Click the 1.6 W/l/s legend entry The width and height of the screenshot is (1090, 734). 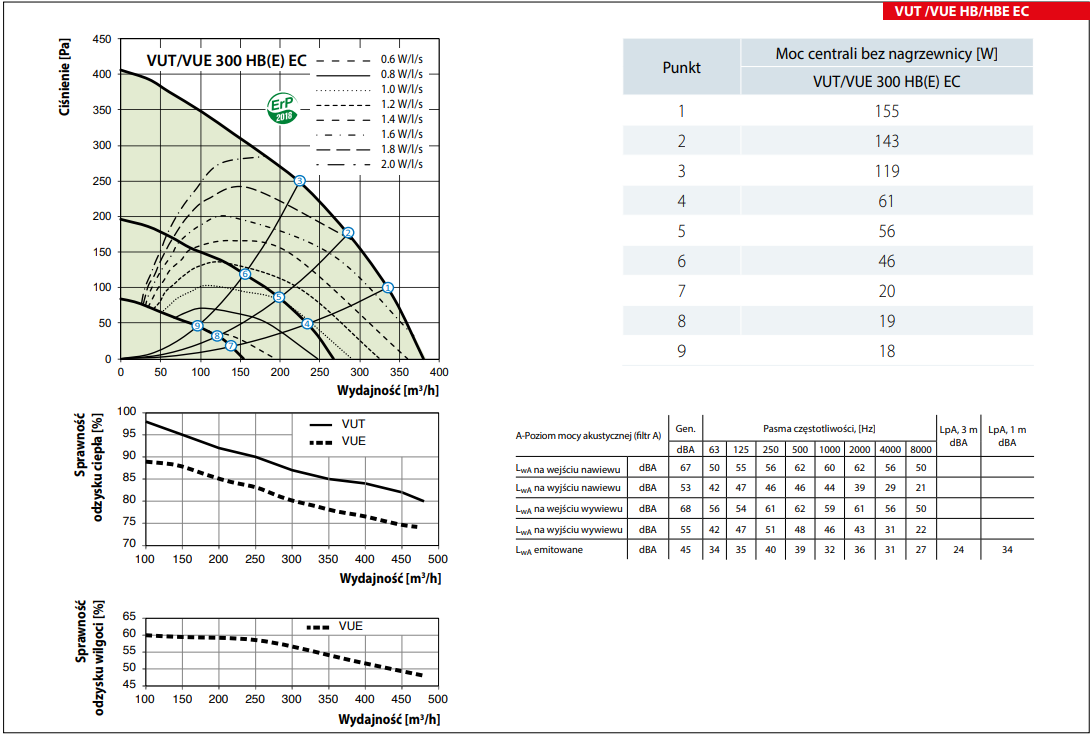[x=369, y=134]
